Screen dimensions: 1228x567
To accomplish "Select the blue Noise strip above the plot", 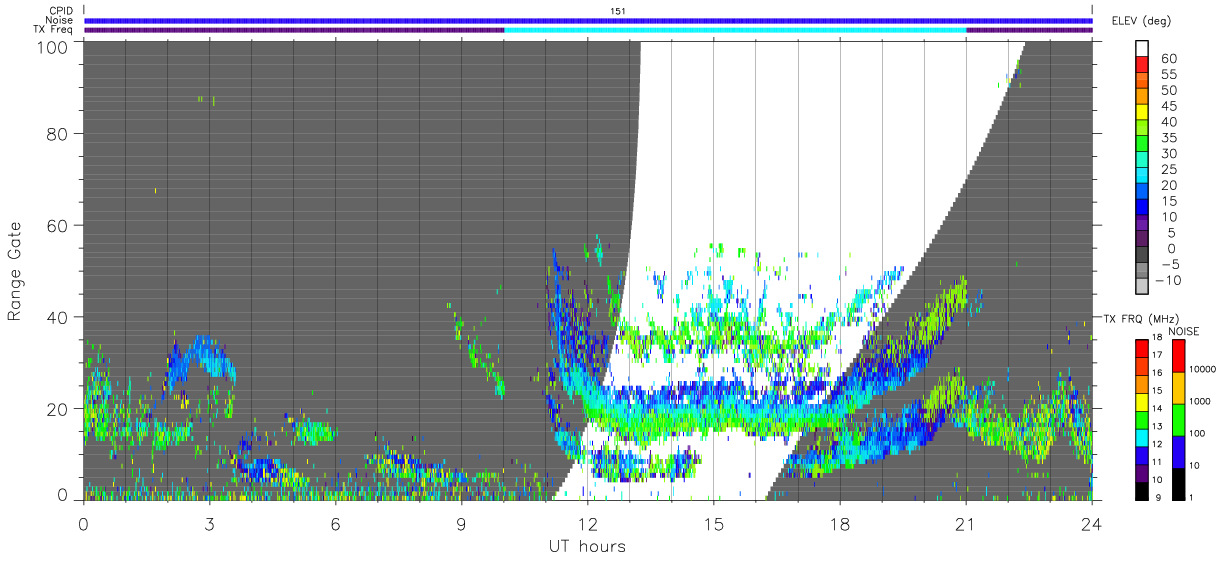I will coord(588,20).
